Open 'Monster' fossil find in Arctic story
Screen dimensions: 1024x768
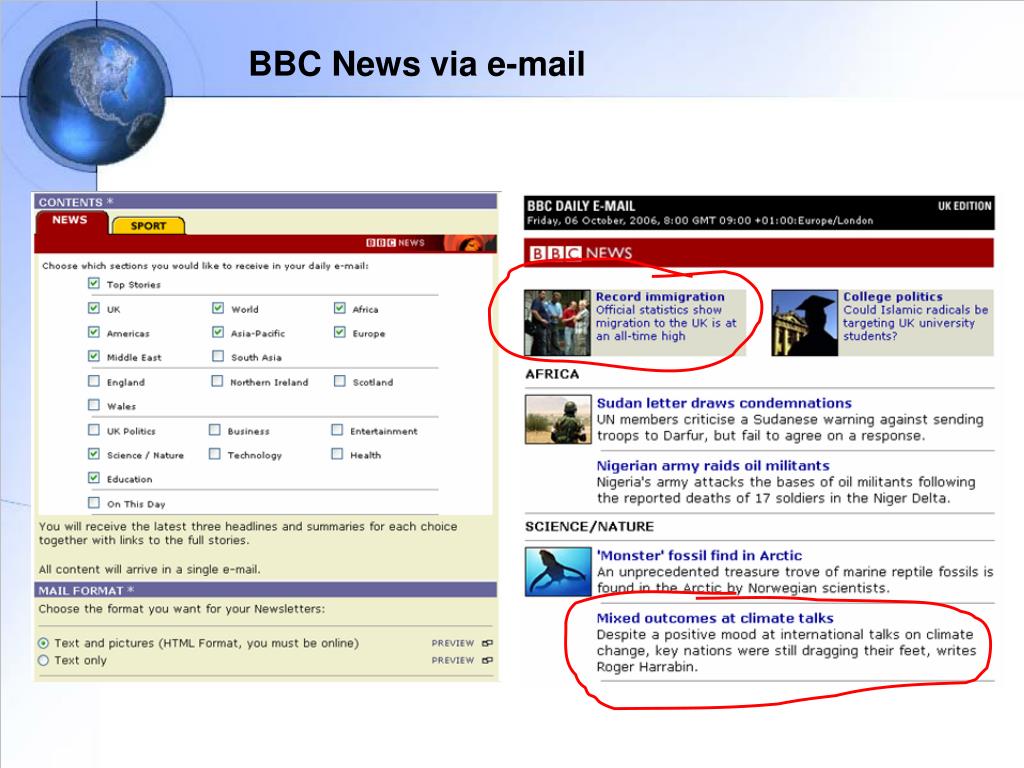tap(699, 556)
